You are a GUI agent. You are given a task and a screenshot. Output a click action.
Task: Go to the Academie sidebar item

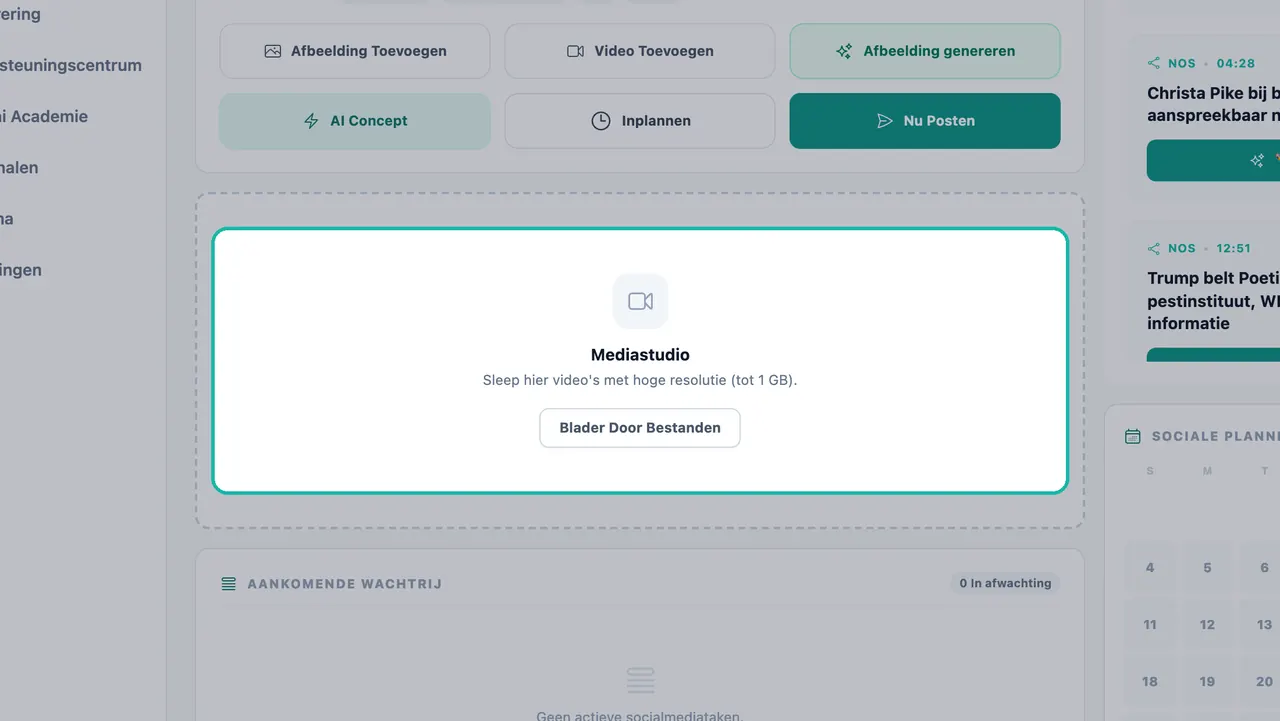[44, 117]
